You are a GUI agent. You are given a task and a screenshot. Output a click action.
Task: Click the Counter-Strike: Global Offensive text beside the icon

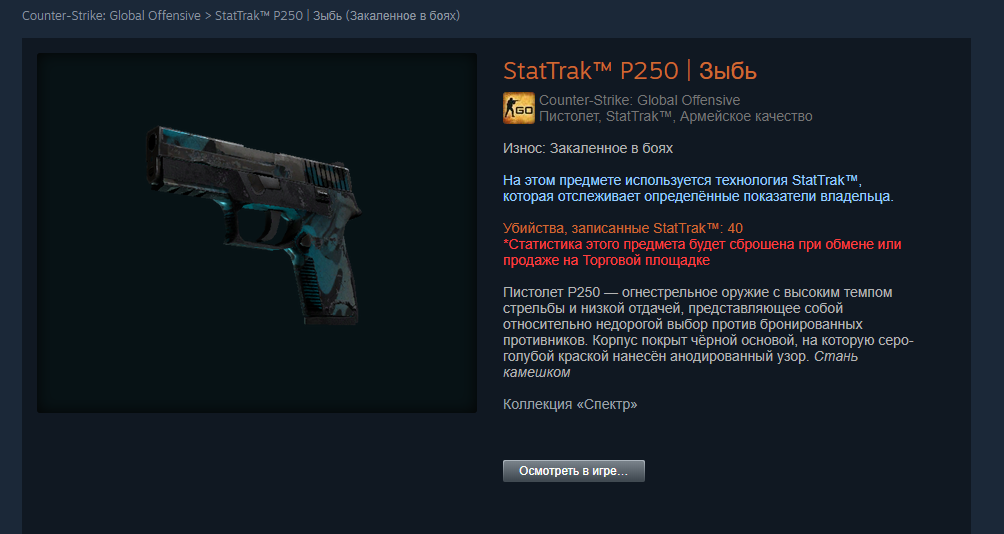click(640, 100)
